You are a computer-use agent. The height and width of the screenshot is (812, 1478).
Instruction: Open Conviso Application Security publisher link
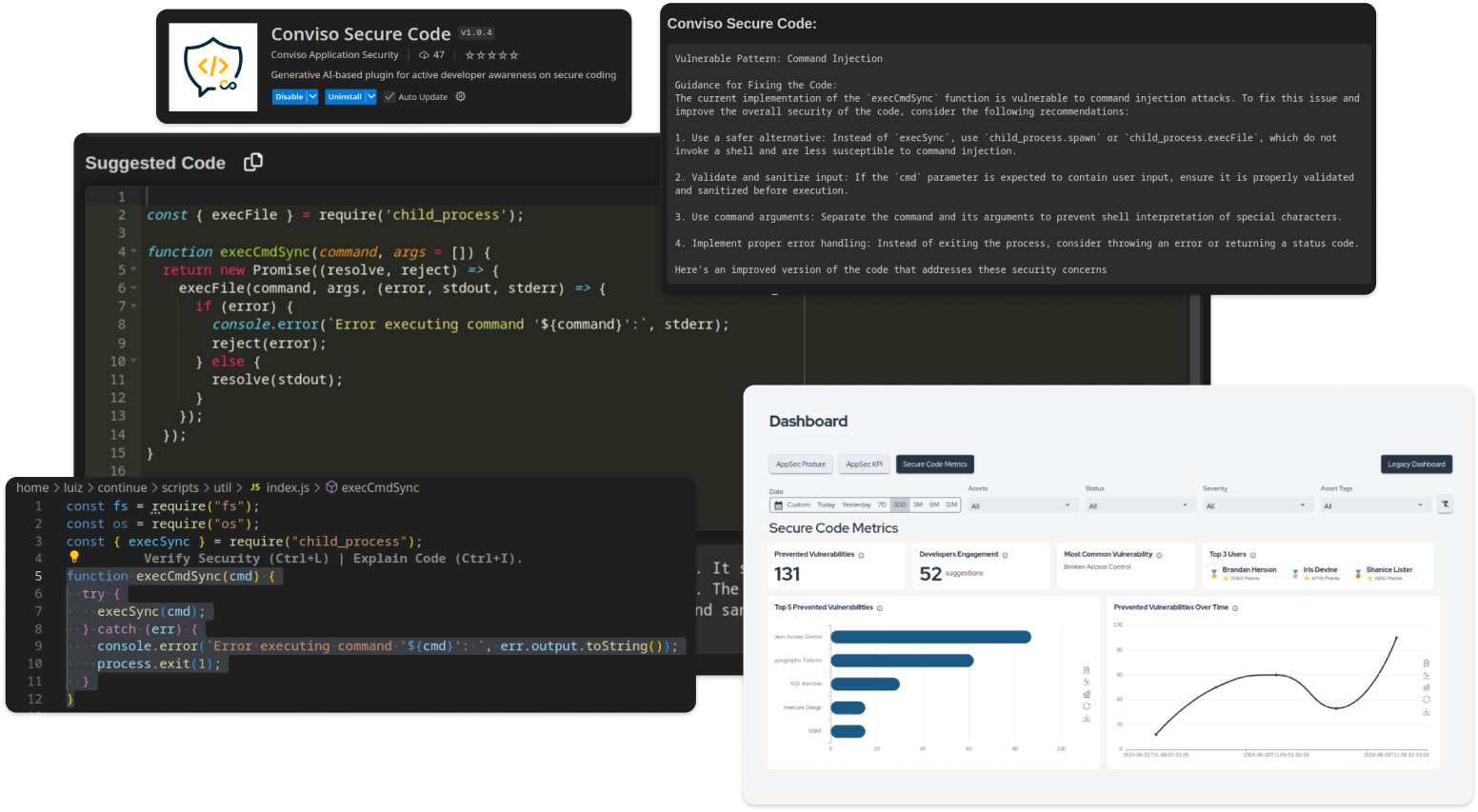334,55
